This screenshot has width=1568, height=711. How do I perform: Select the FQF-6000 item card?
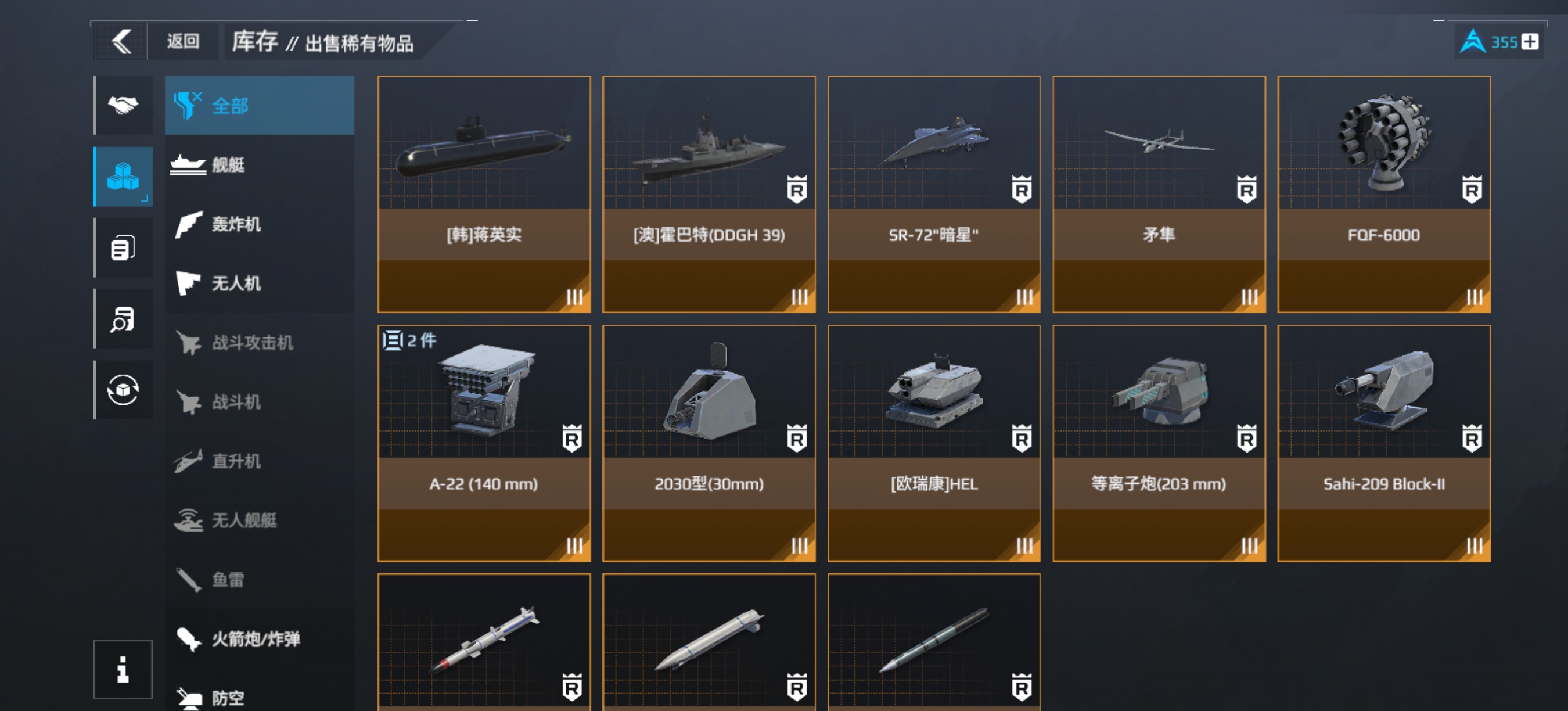[x=1383, y=194]
